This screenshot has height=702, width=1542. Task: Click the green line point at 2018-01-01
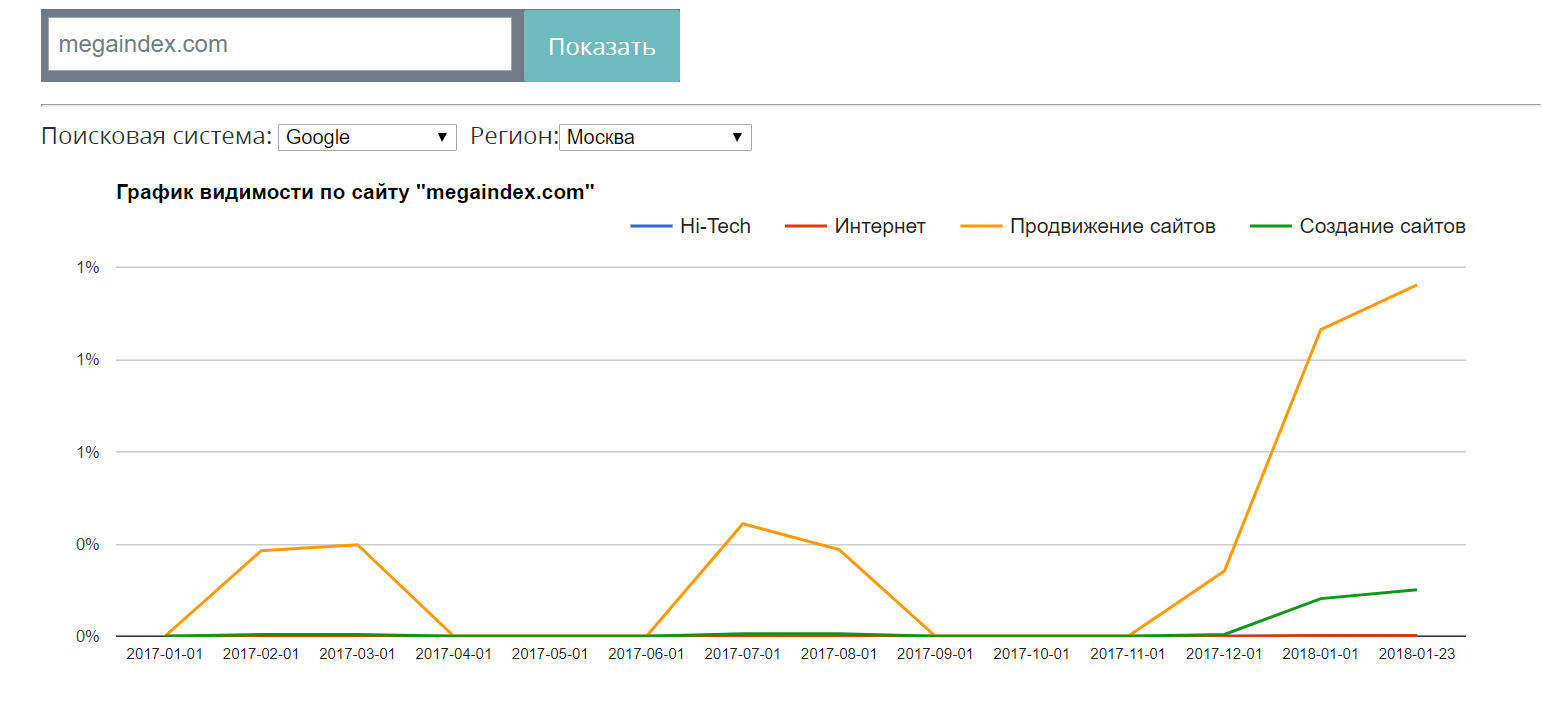[x=1321, y=599]
